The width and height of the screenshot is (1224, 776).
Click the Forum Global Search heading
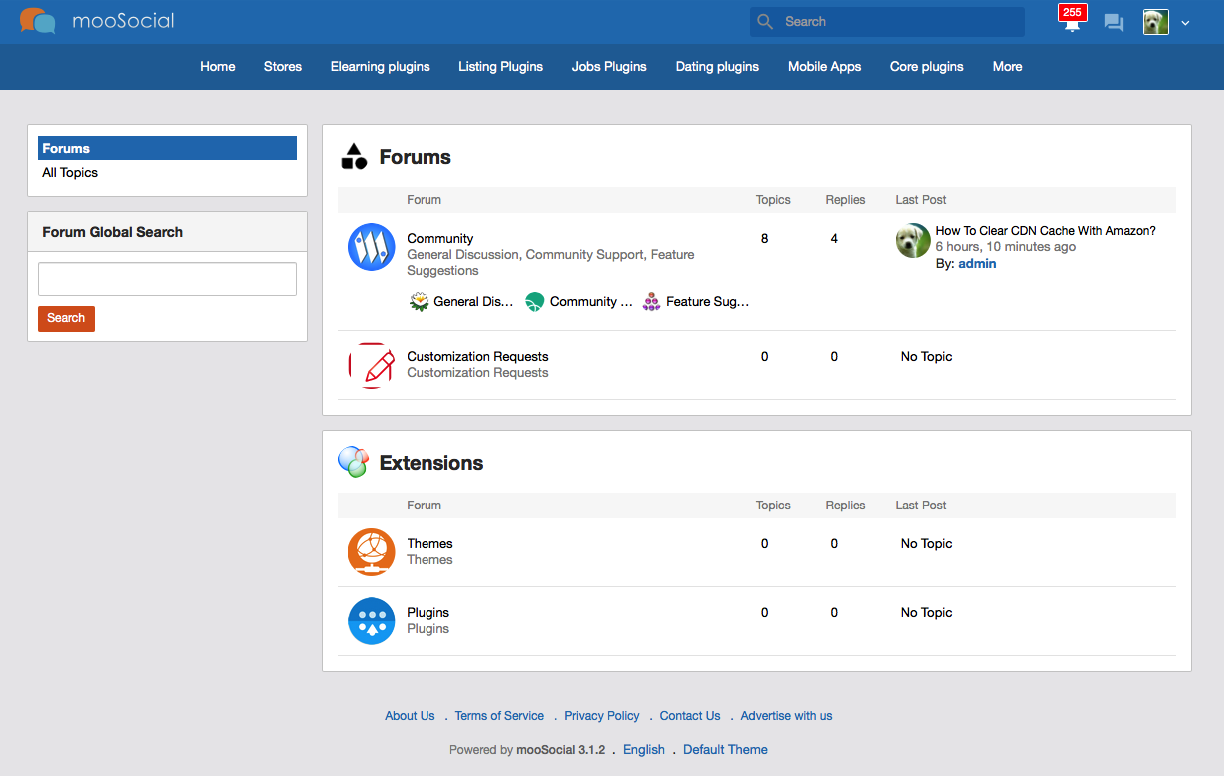[x=113, y=232]
